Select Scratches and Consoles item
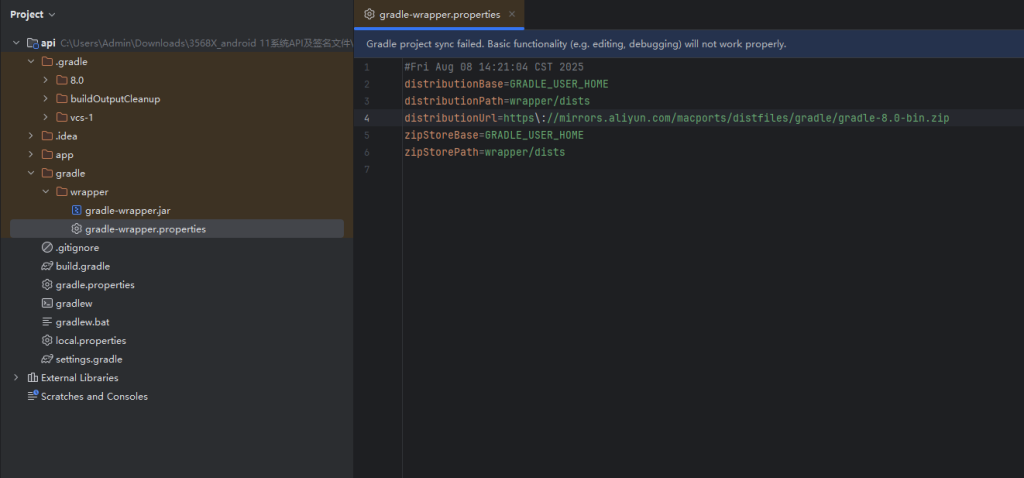This screenshot has width=1024, height=478. (x=94, y=396)
